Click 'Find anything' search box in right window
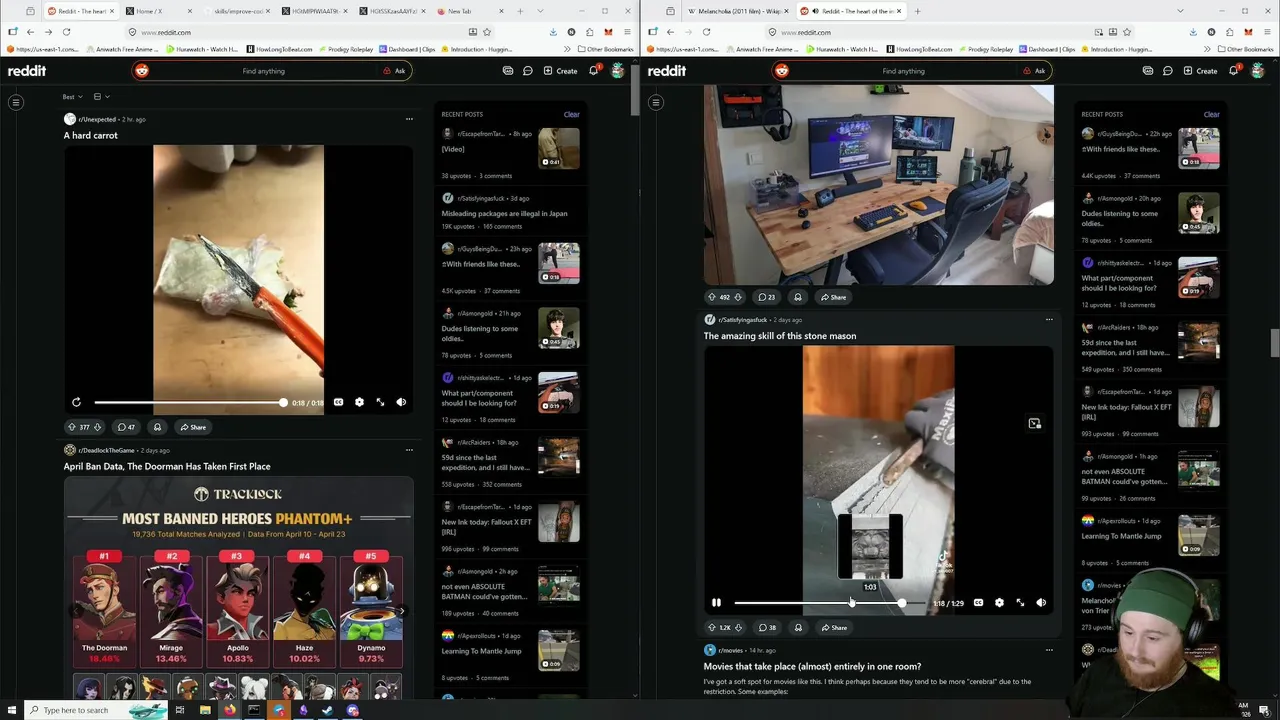Screen dimensions: 1280x720 pos(903,71)
